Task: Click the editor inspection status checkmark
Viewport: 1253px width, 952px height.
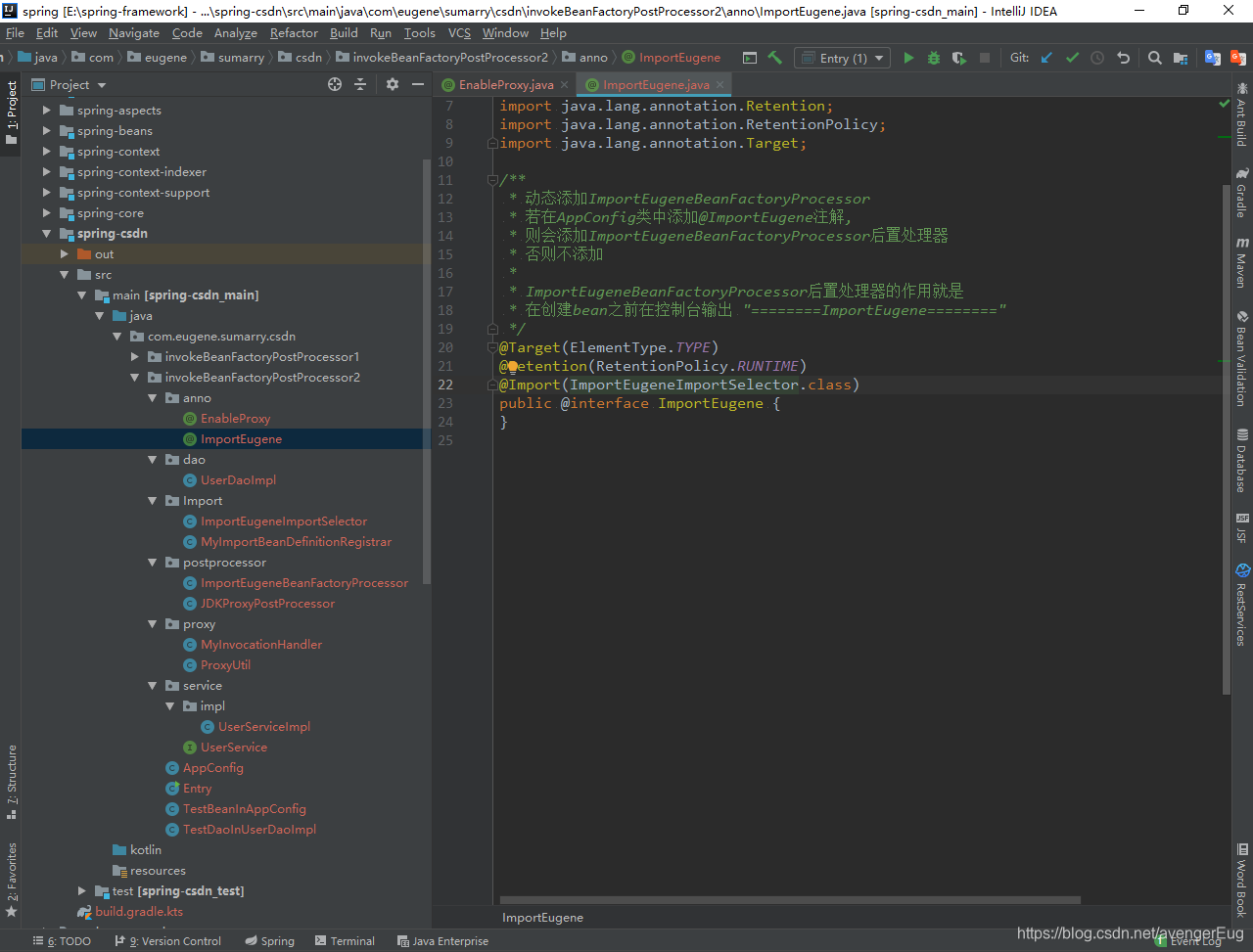Action: [1224, 103]
